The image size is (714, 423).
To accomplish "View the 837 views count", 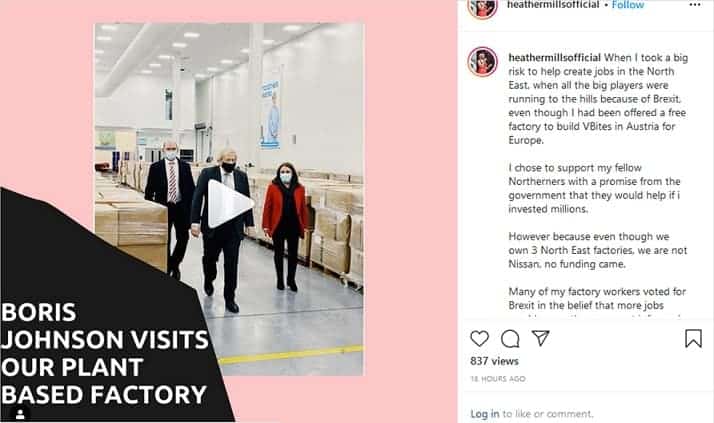I will click(x=494, y=361).
